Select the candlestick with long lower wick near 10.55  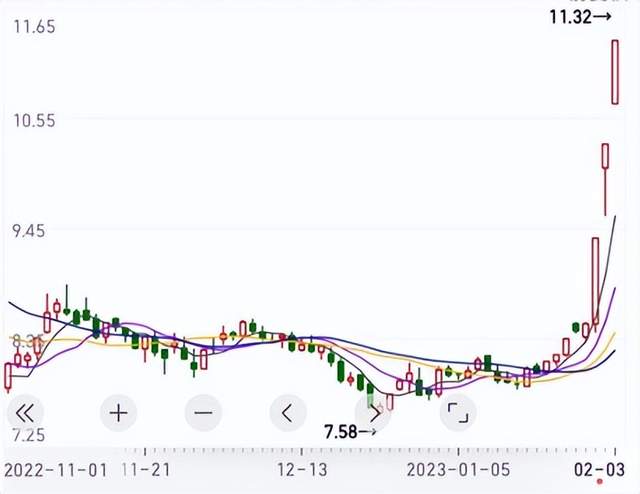point(605,180)
